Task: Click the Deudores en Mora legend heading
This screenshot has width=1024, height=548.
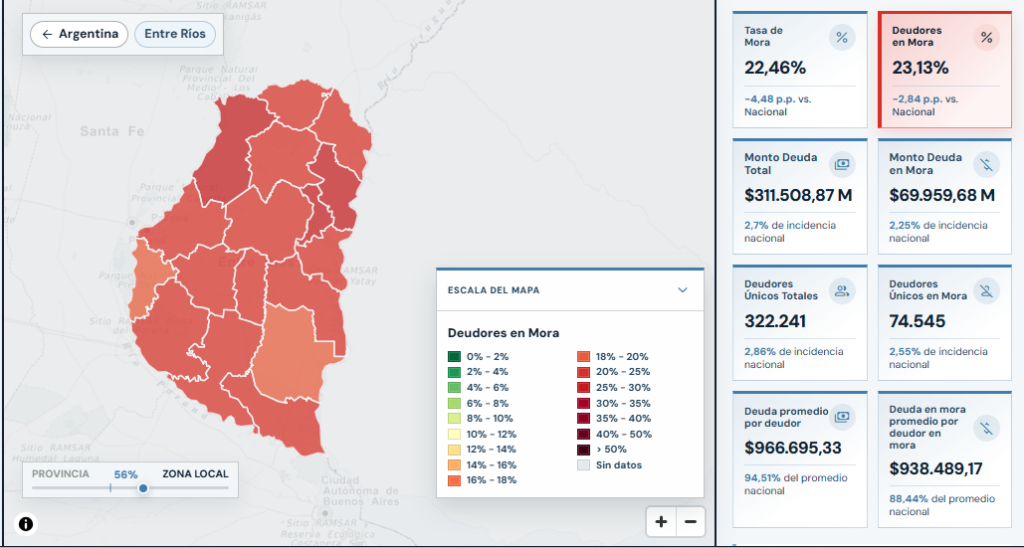Action: point(503,333)
